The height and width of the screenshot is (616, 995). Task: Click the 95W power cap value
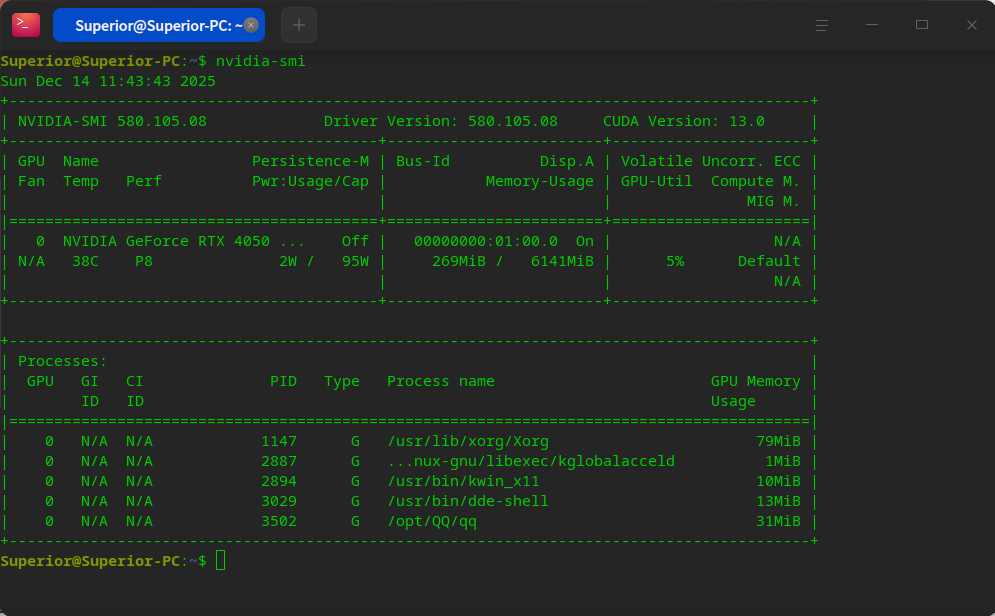tap(355, 261)
